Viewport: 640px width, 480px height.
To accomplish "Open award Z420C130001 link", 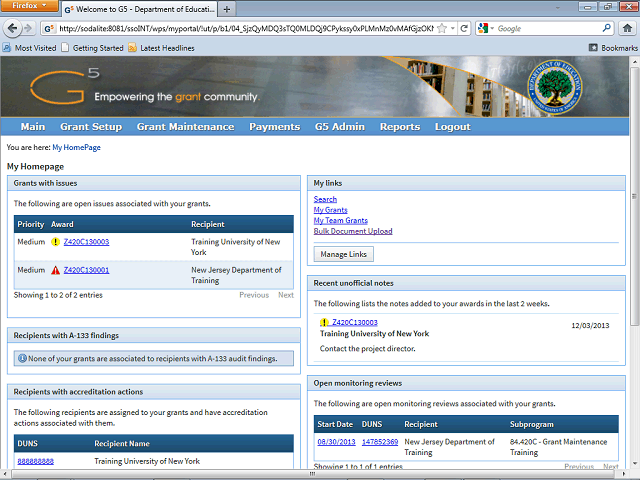I will click(86, 270).
